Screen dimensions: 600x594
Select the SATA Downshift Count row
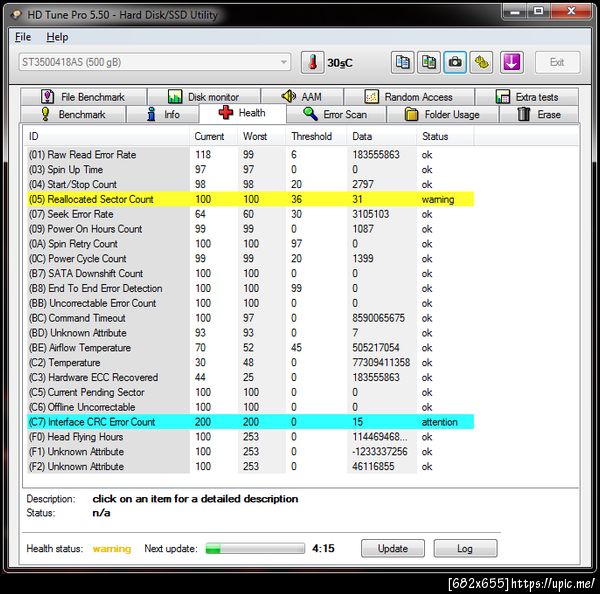click(250, 274)
